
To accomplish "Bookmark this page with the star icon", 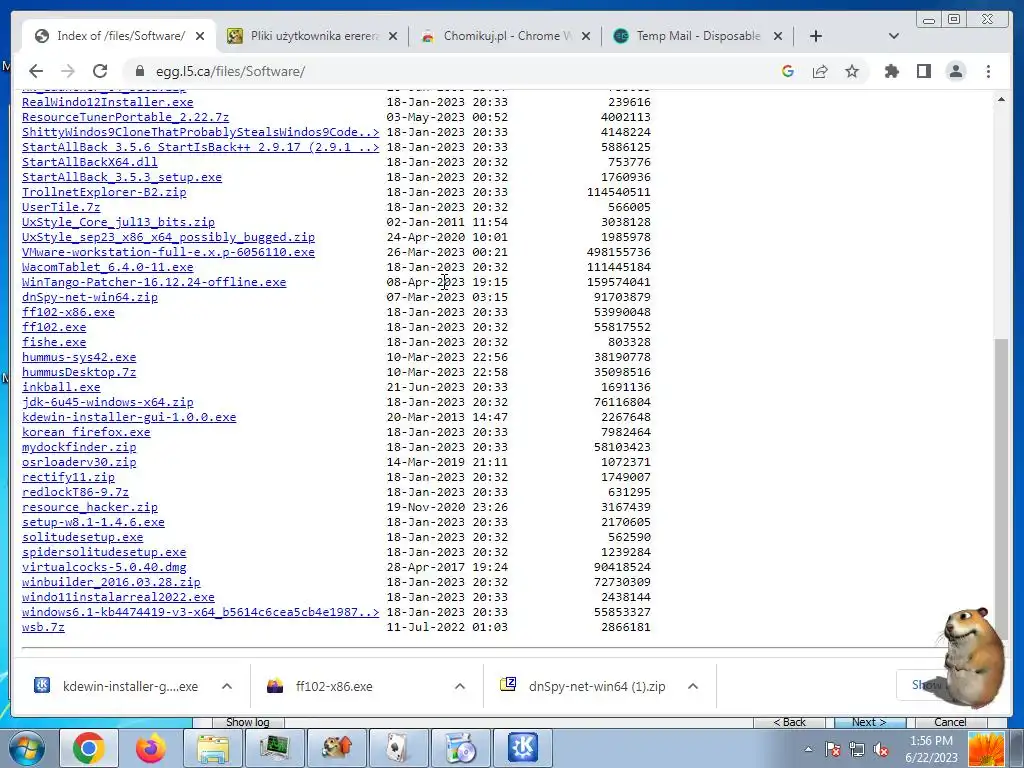I will pos(852,71).
